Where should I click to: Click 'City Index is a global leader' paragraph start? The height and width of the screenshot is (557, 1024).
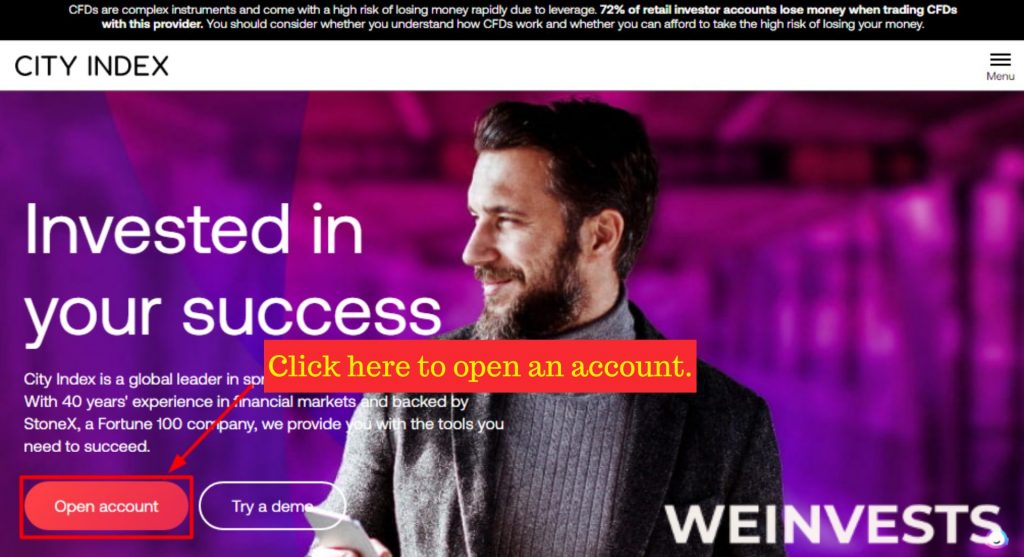132,379
